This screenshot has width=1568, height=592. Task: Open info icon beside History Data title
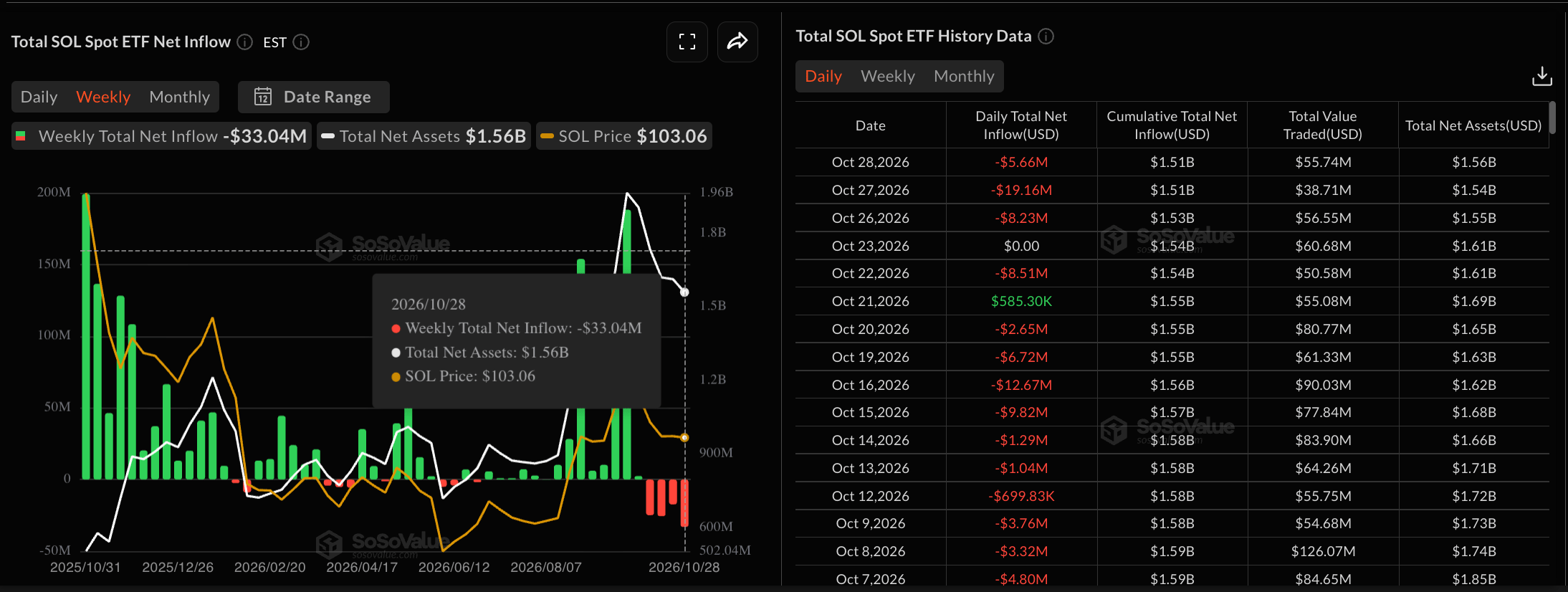(1046, 37)
